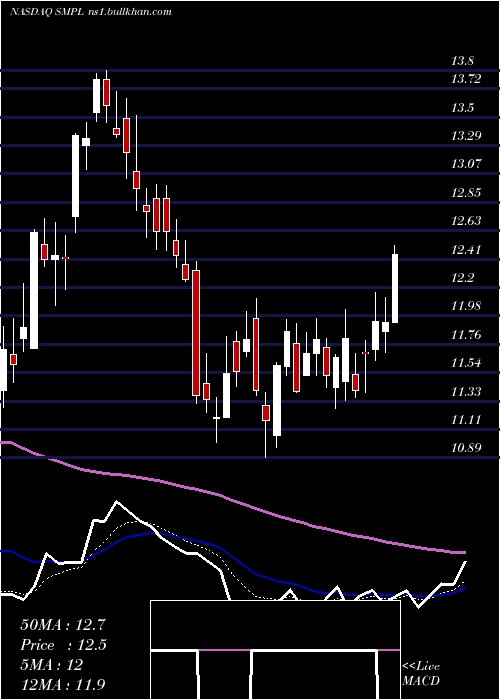Image resolution: width=500 pixels, height=700 pixels.
Task: Select the 11.33 price axis label
Action: (467, 392)
